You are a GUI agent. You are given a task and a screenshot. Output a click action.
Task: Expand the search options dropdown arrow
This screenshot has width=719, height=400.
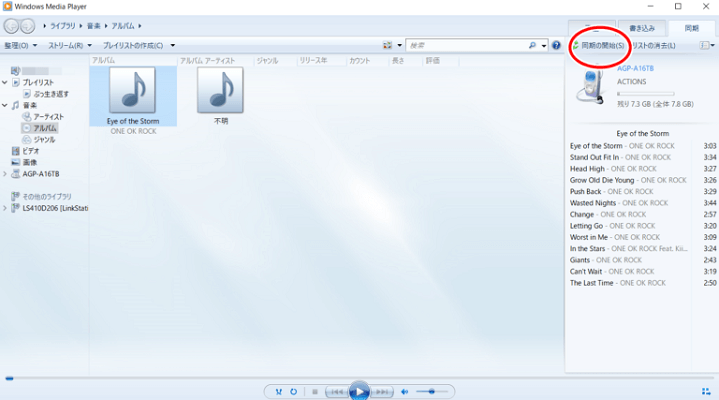click(x=544, y=45)
